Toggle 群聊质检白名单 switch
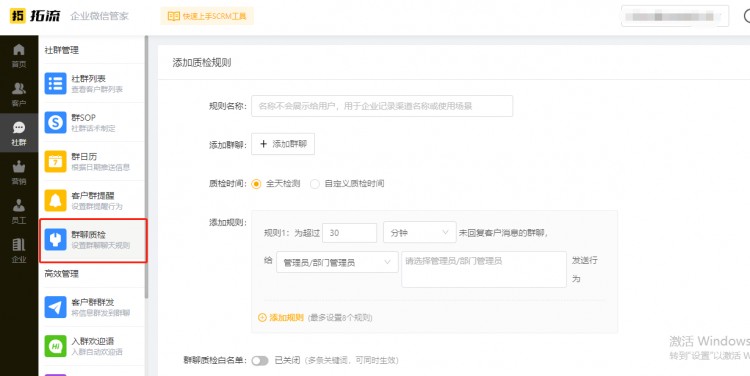750x376 pixels. point(260,361)
